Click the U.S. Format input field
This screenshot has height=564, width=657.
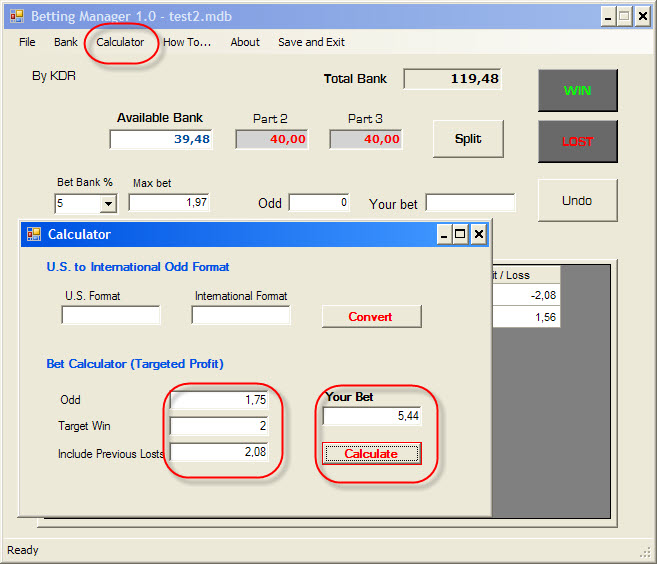[x=111, y=315]
